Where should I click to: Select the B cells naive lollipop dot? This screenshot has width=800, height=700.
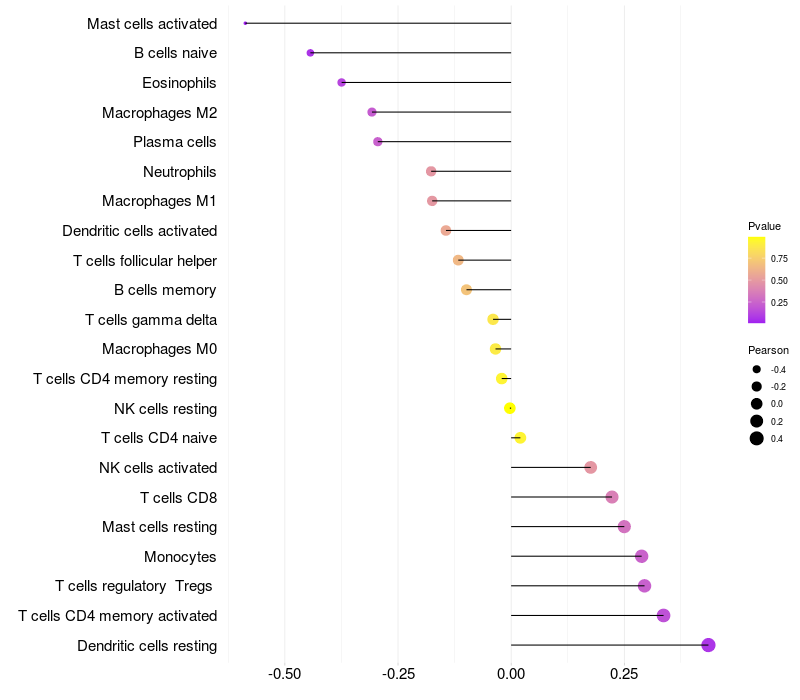point(310,53)
